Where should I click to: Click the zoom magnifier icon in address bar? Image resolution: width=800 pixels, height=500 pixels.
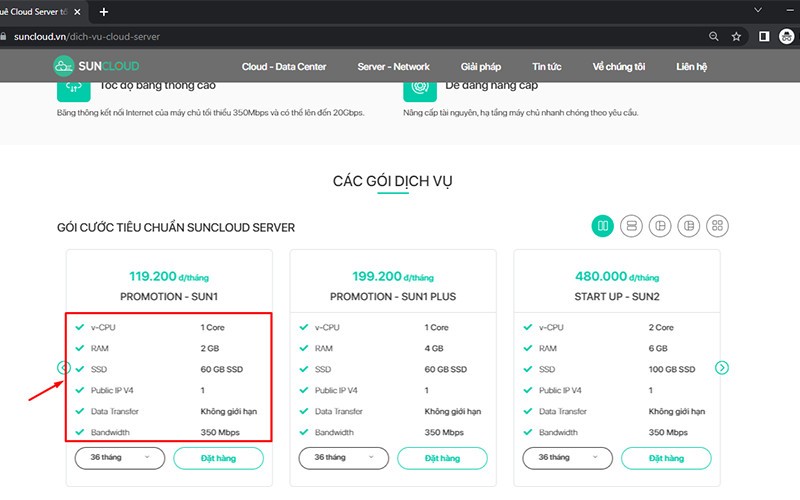tap(714, 36)
